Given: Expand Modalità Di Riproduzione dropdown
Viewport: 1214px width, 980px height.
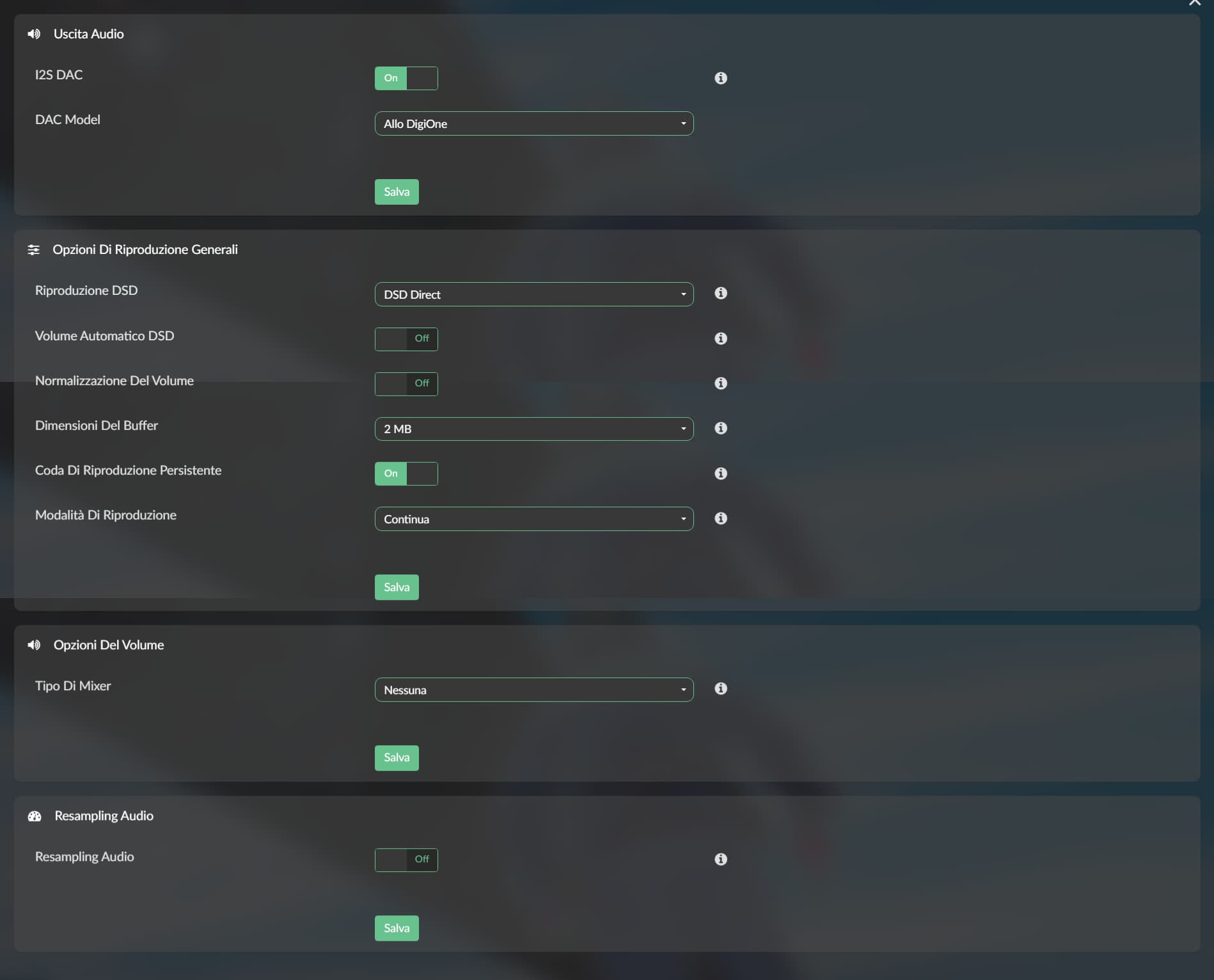Looking at the screenshot, I should (x=534, y=519).
